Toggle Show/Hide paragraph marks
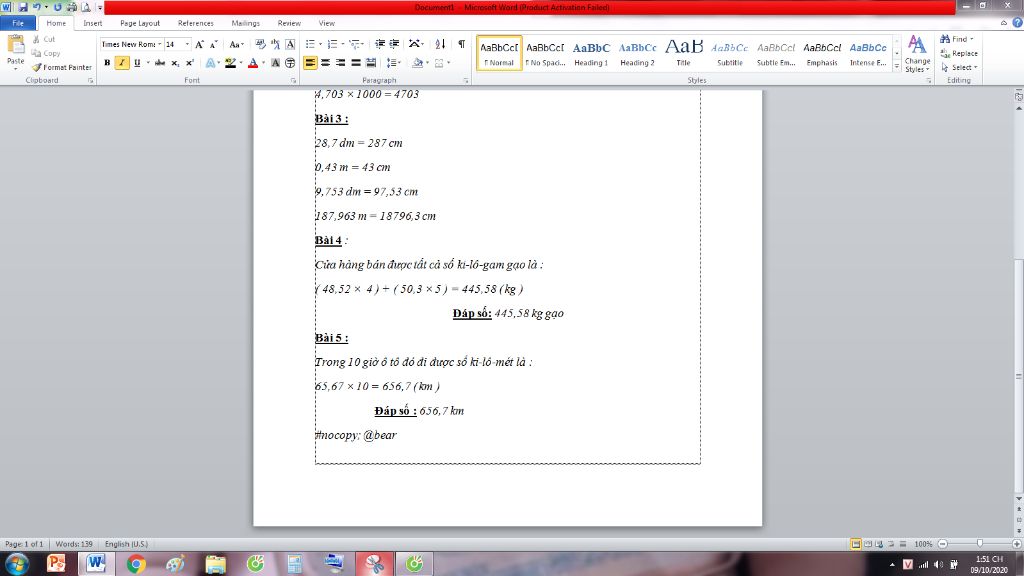This screenshot has height=576, width=1024. (x=462, y=44)
